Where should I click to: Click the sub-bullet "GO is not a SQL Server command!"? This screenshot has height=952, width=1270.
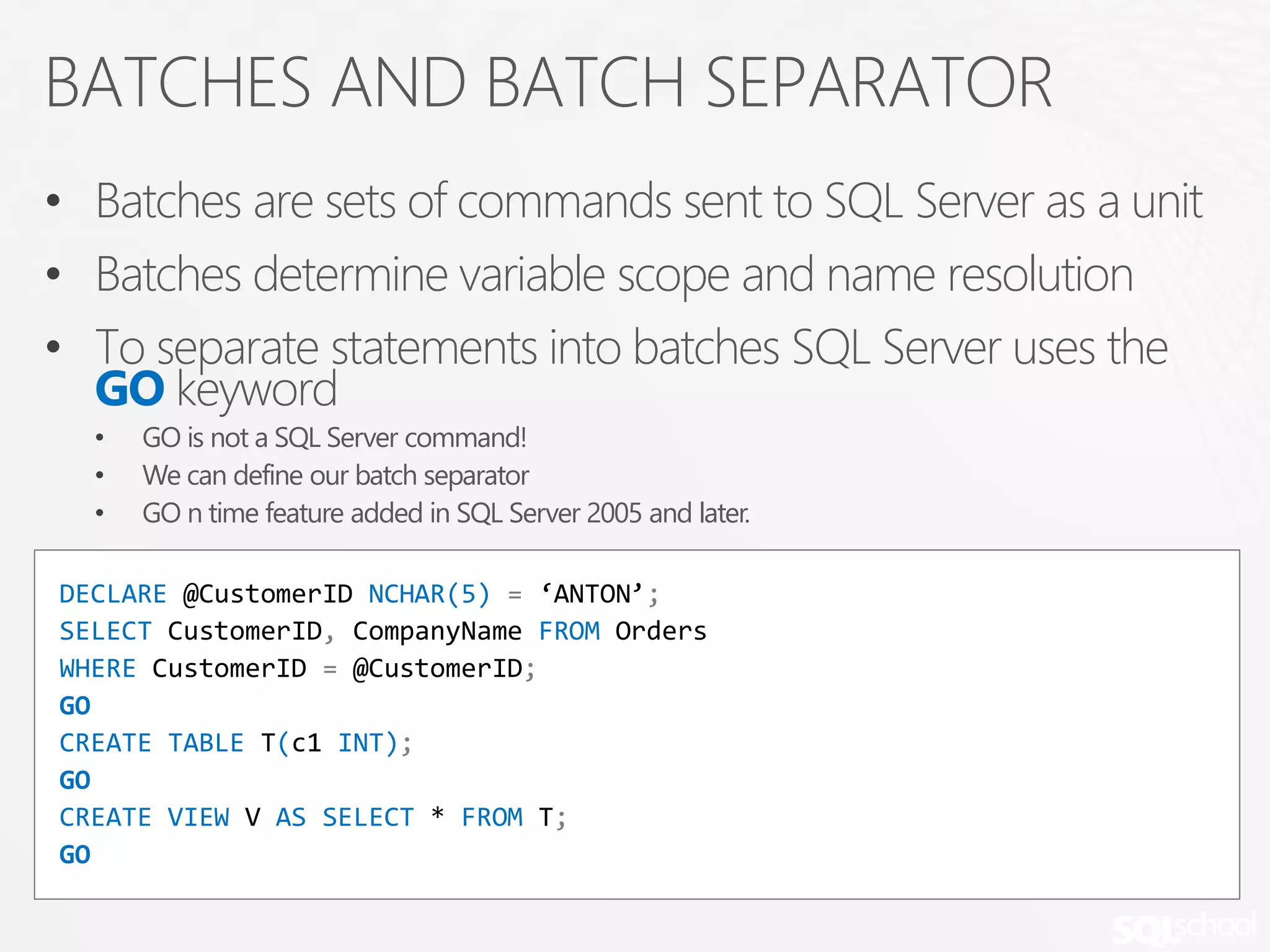click(x=334, y=438)
